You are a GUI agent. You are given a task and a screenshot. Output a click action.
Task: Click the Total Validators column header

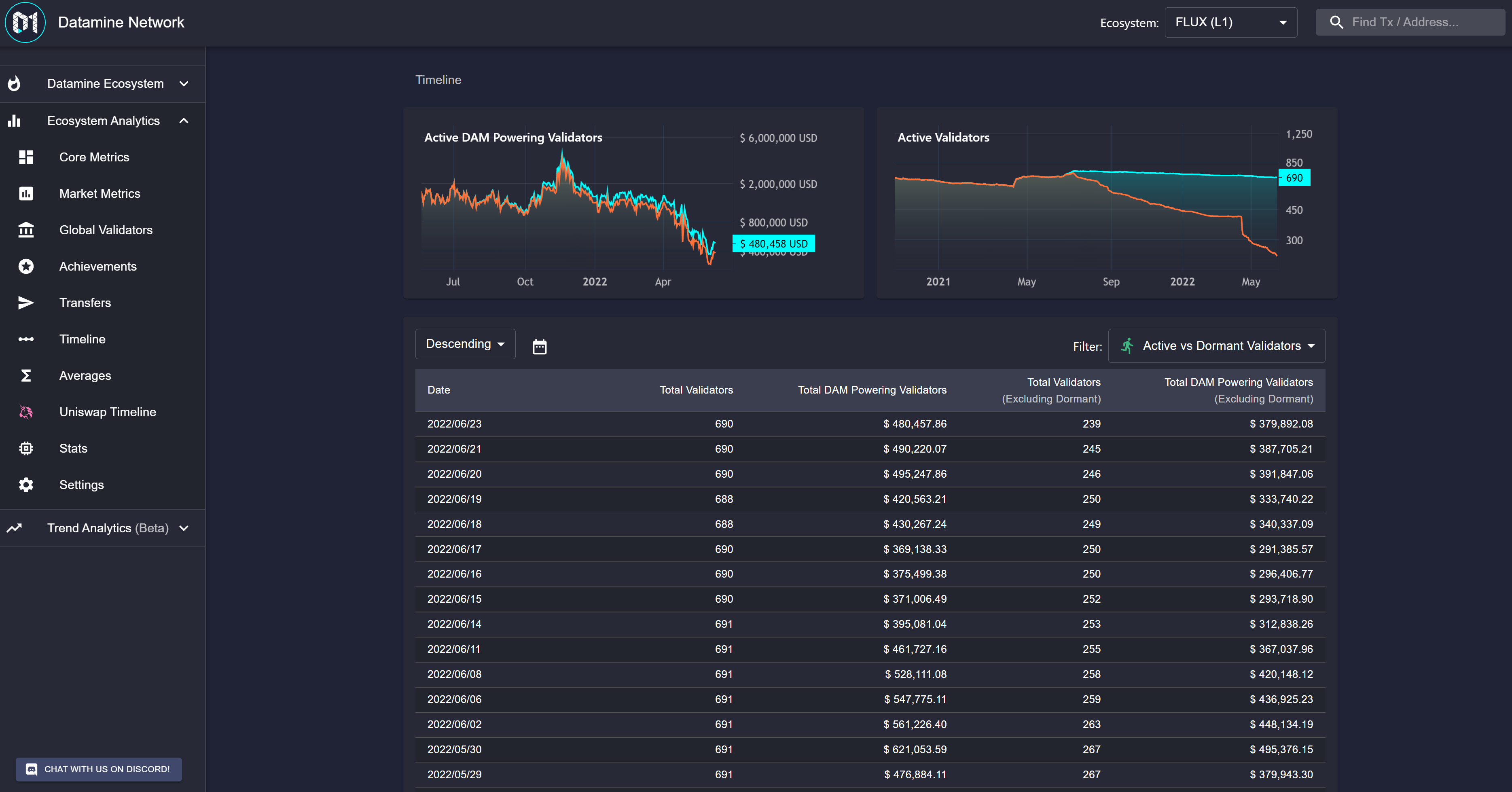[x=696, y=390]
